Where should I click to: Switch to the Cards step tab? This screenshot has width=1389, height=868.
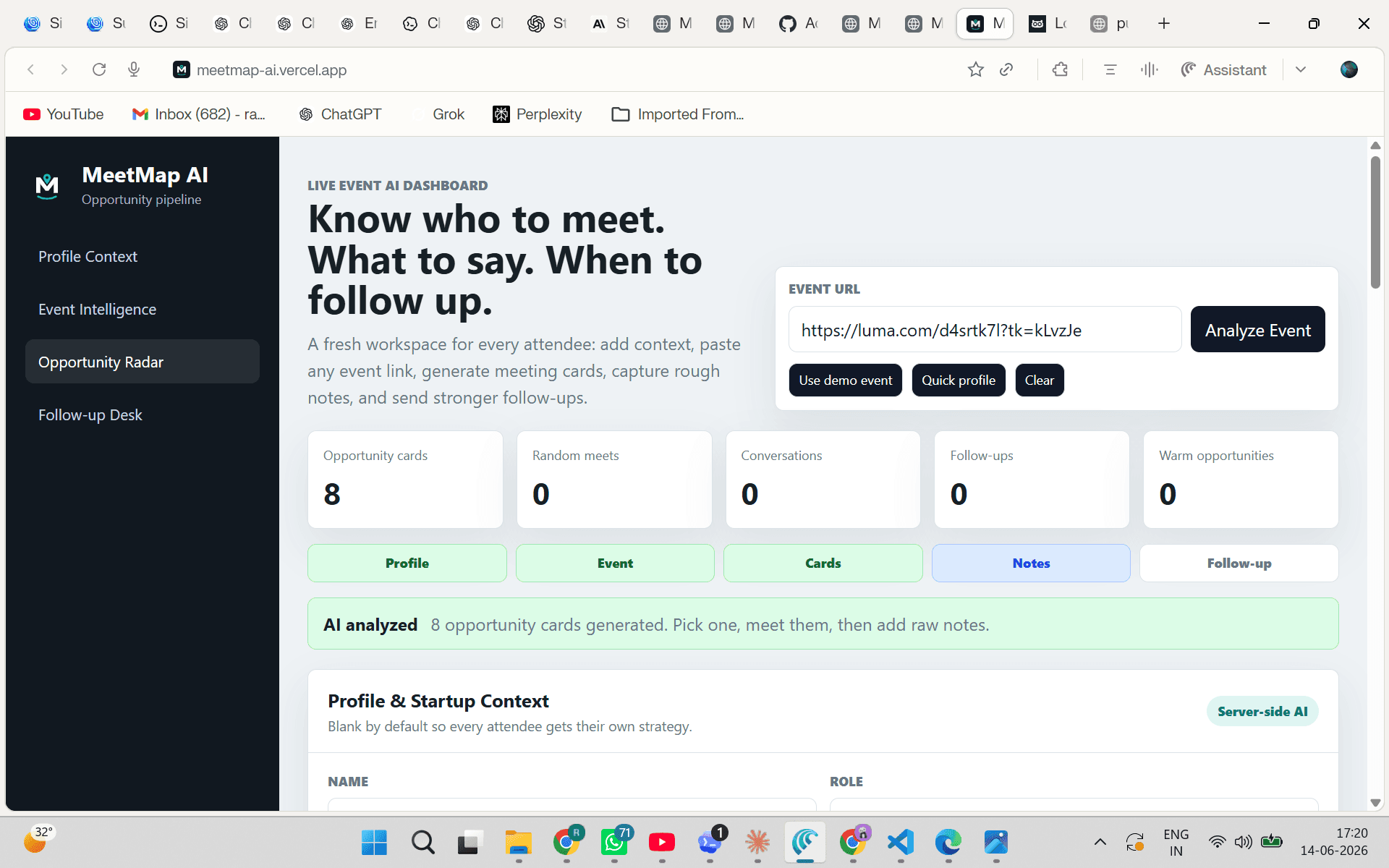[823, 563]
